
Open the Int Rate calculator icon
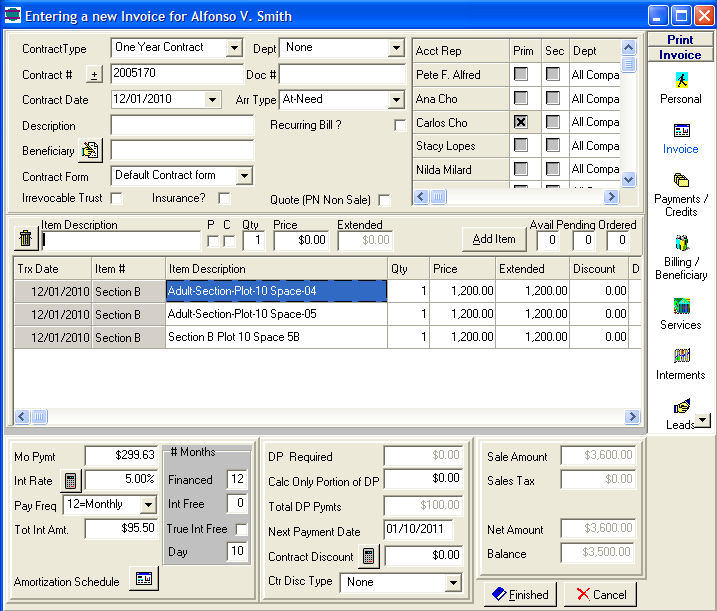71,481
